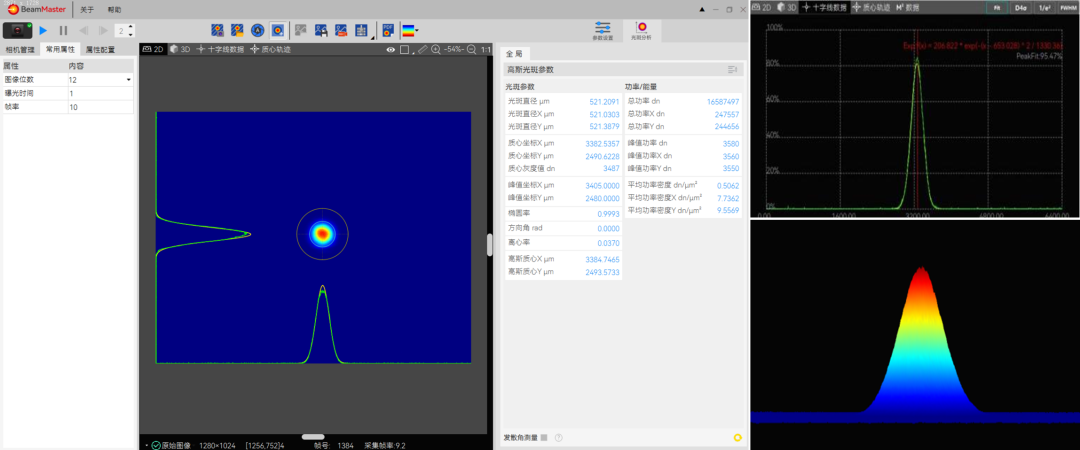Screen dimensions: 1080x450
Task: Open the 关于 menu
Action: click(87, 10)
